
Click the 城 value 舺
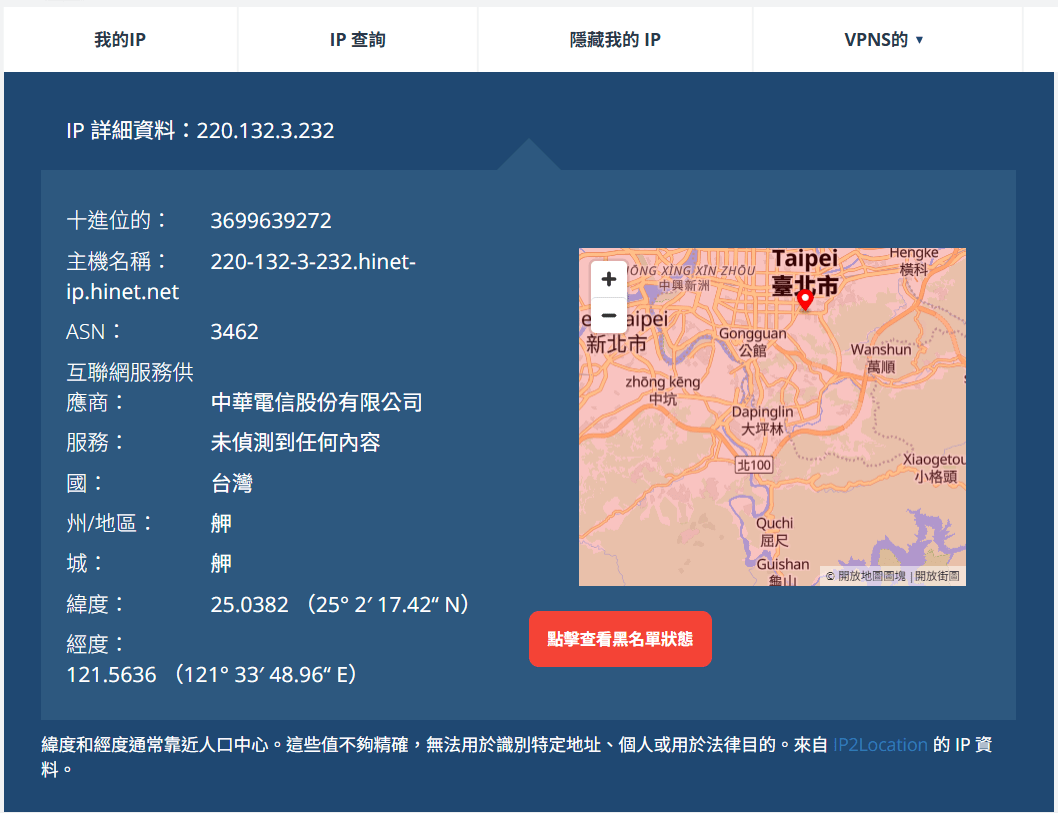tap(221, 563)
